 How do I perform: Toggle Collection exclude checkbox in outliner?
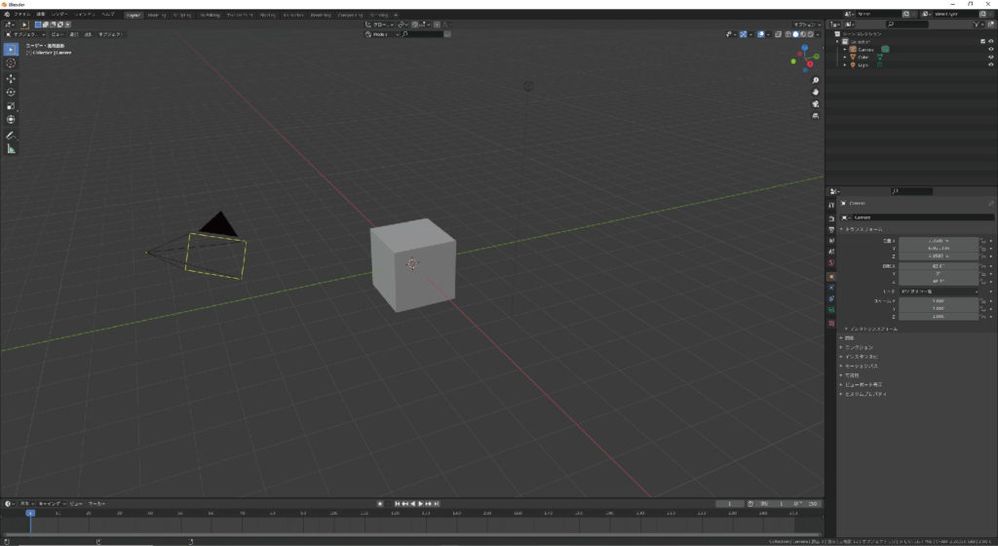[983, 41]
